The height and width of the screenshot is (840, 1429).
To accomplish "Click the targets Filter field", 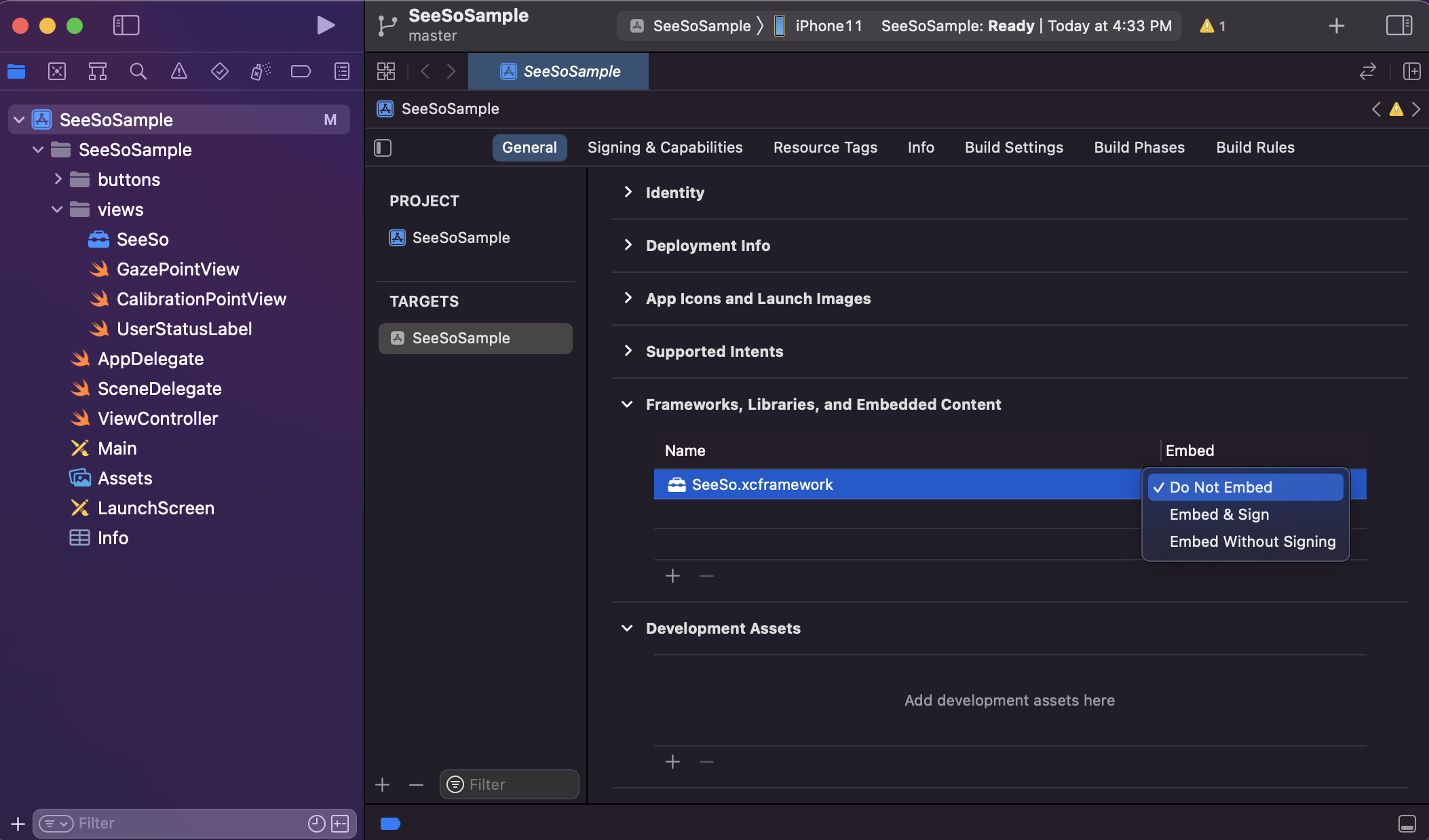I will [509, 784].
